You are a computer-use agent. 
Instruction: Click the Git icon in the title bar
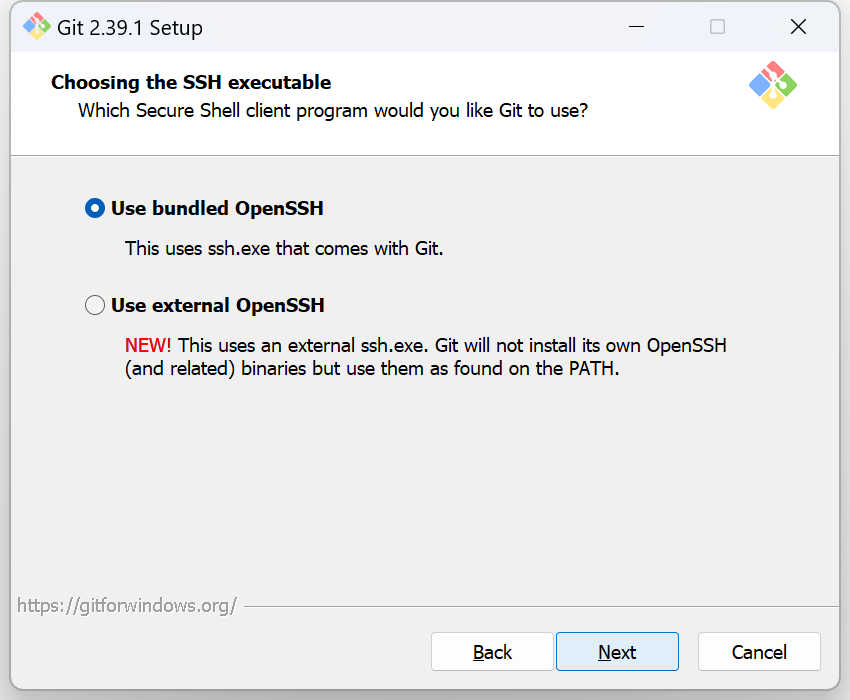(36, 27)
